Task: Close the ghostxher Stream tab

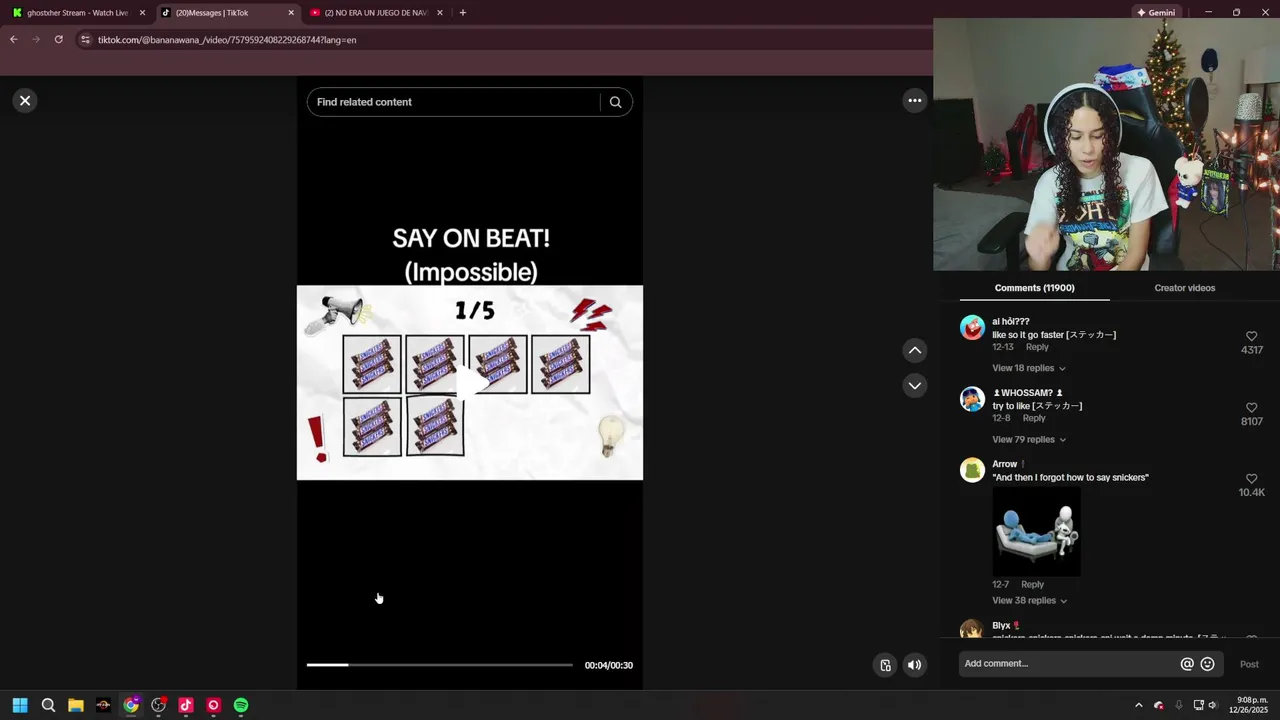Action: pyautogui.click(x=142, y=13)
